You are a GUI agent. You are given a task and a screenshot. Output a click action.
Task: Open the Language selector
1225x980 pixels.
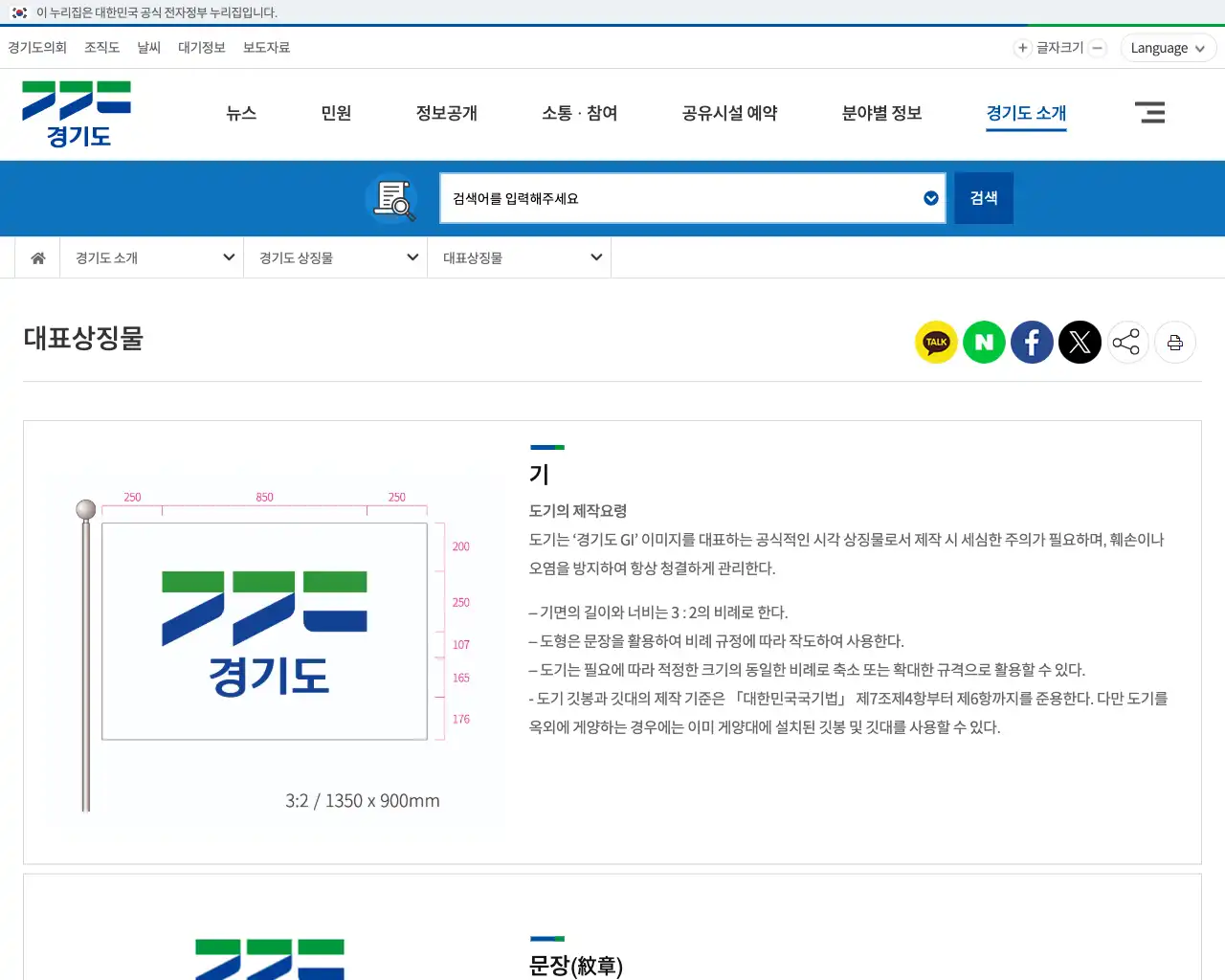1168,48
